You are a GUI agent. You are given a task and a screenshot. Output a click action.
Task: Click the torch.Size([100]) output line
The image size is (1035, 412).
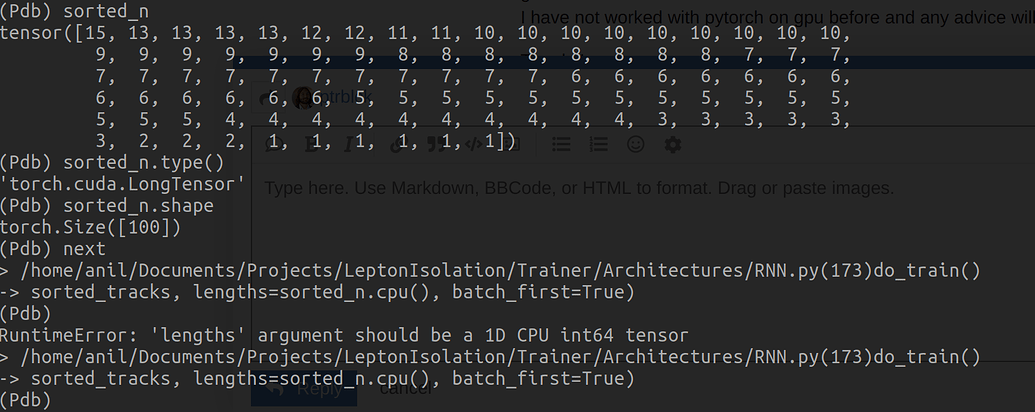tap(90, 227)
